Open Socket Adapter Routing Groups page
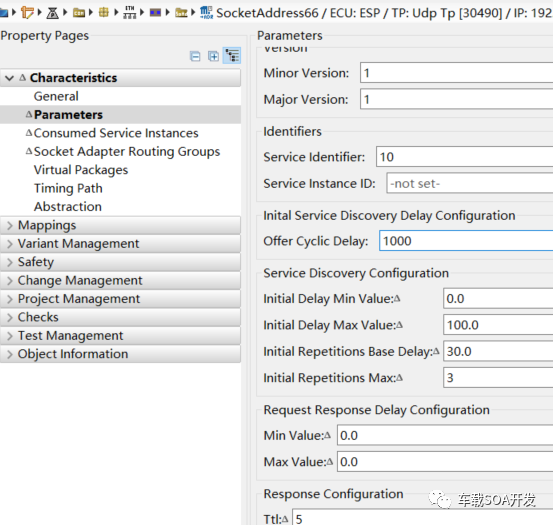This screenshot has height=525, width=553. click(127, 152)
